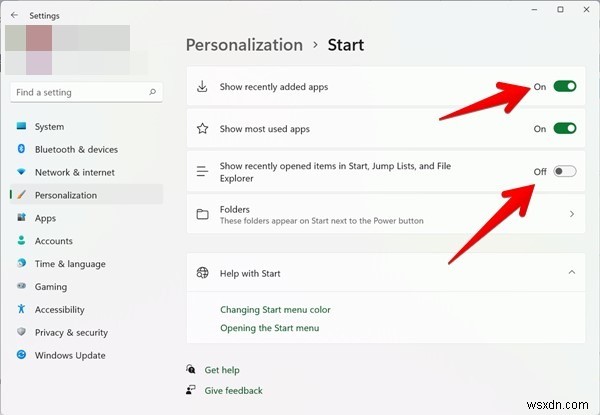Open Folders settings via chevron
The image size is (600, 415).
[572, 214]
